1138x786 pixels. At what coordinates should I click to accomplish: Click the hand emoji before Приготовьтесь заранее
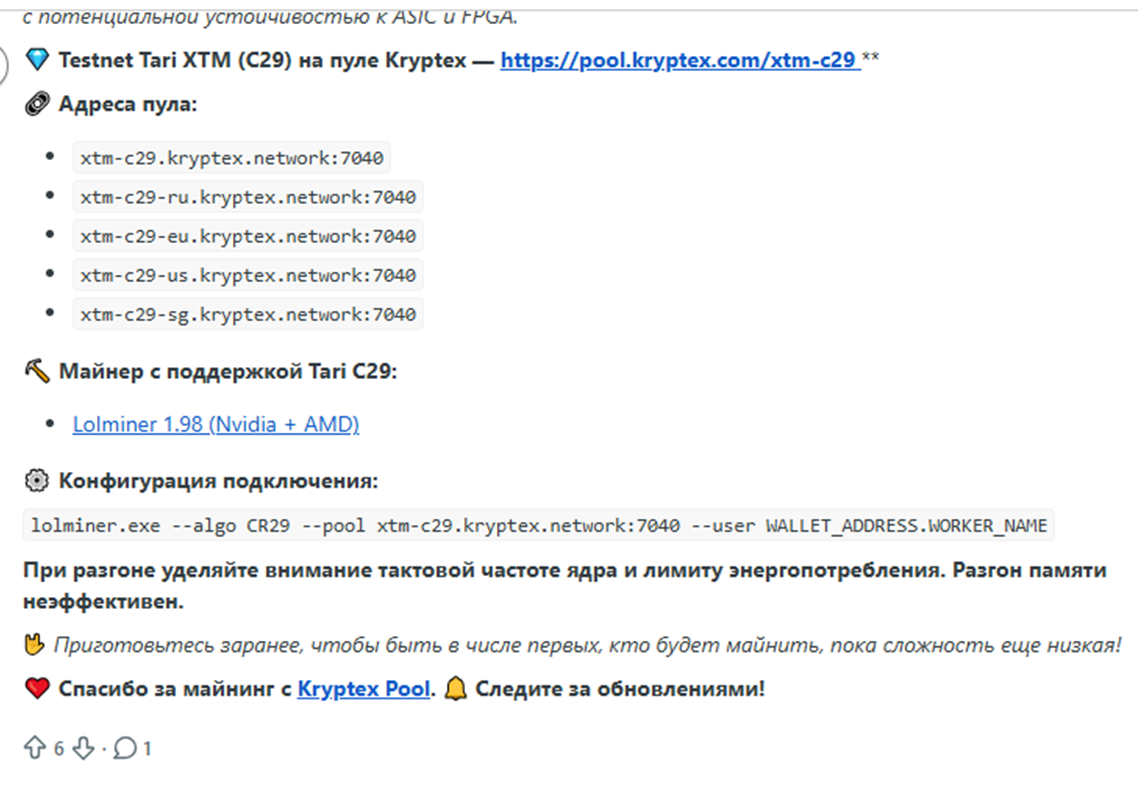[x=35, y=645]
